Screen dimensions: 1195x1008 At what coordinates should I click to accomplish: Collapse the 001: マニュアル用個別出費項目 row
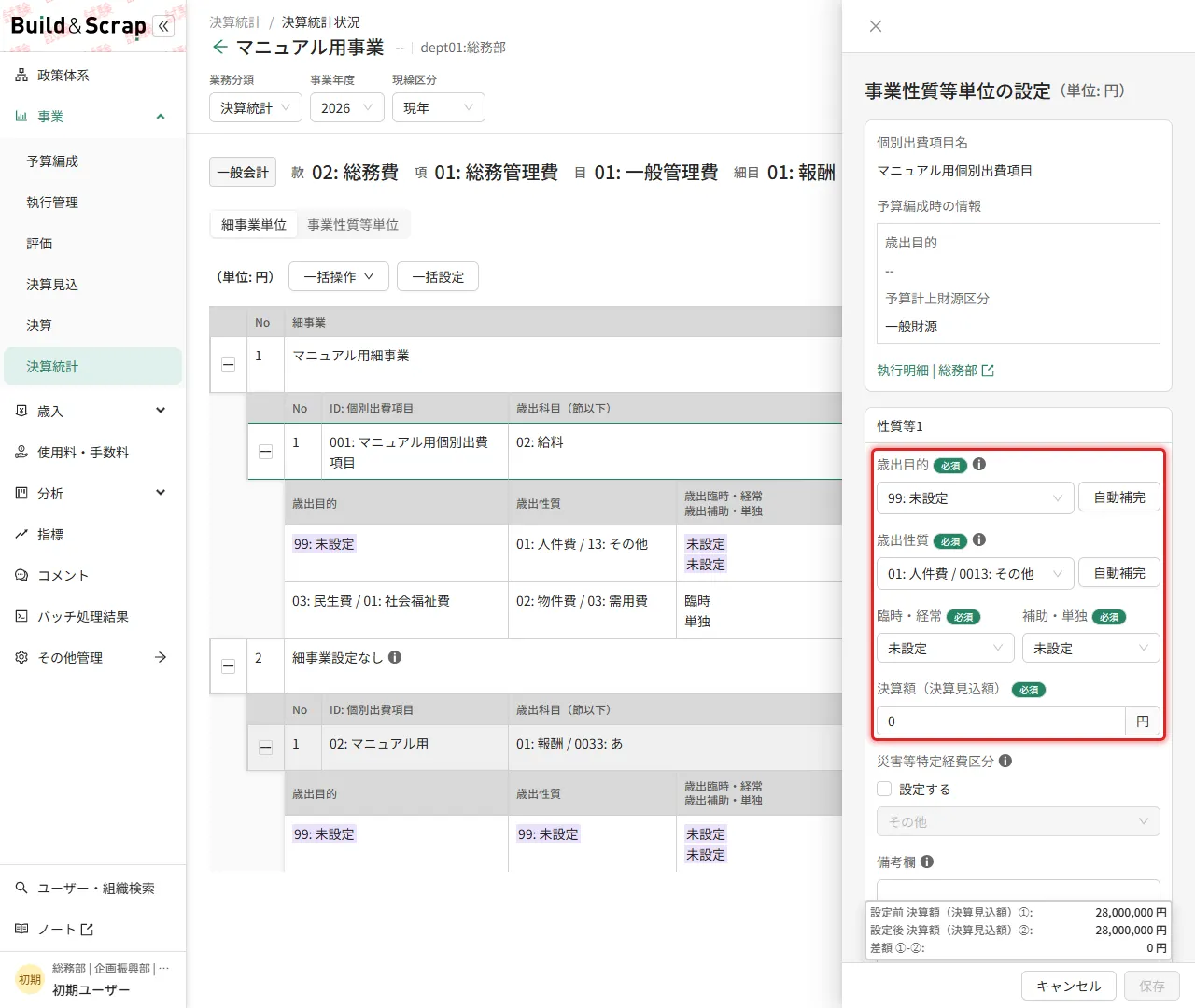(265, 452)
